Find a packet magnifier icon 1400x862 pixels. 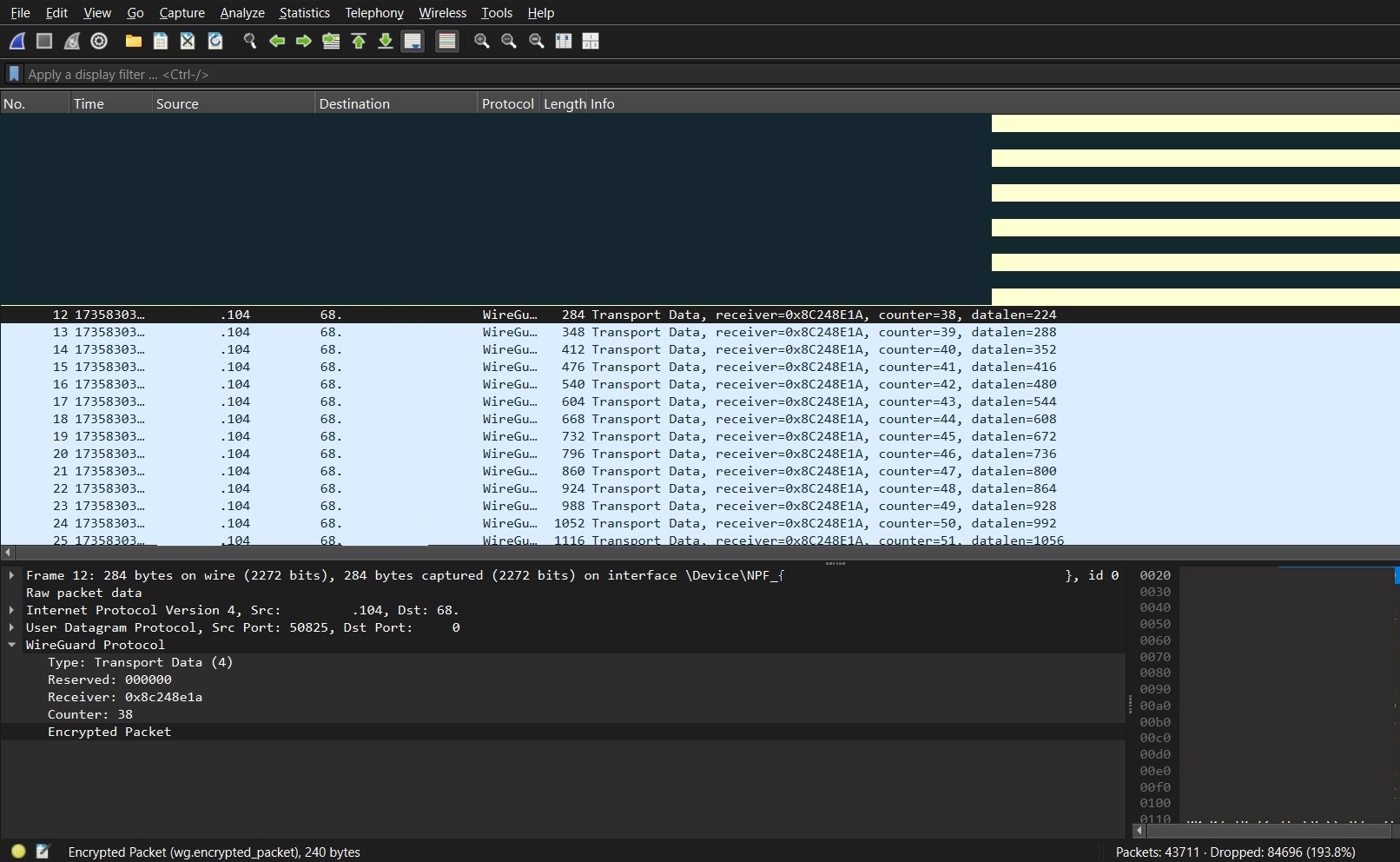250,41
